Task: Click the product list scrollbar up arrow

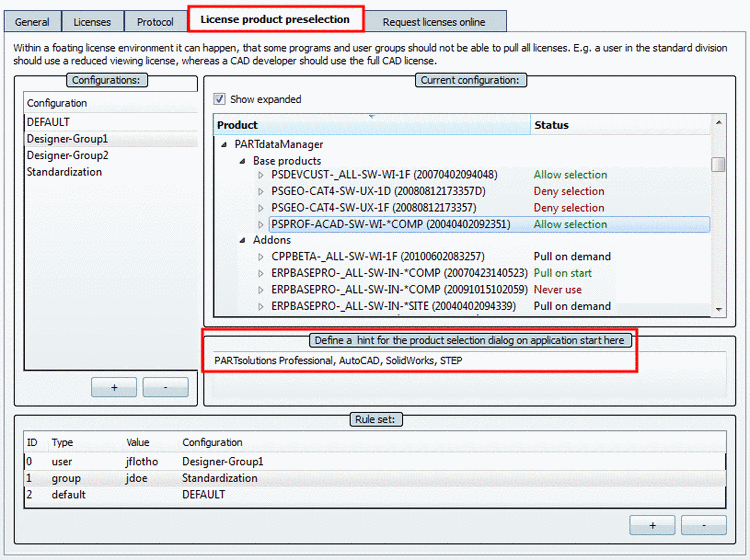Action: [718, 123]
